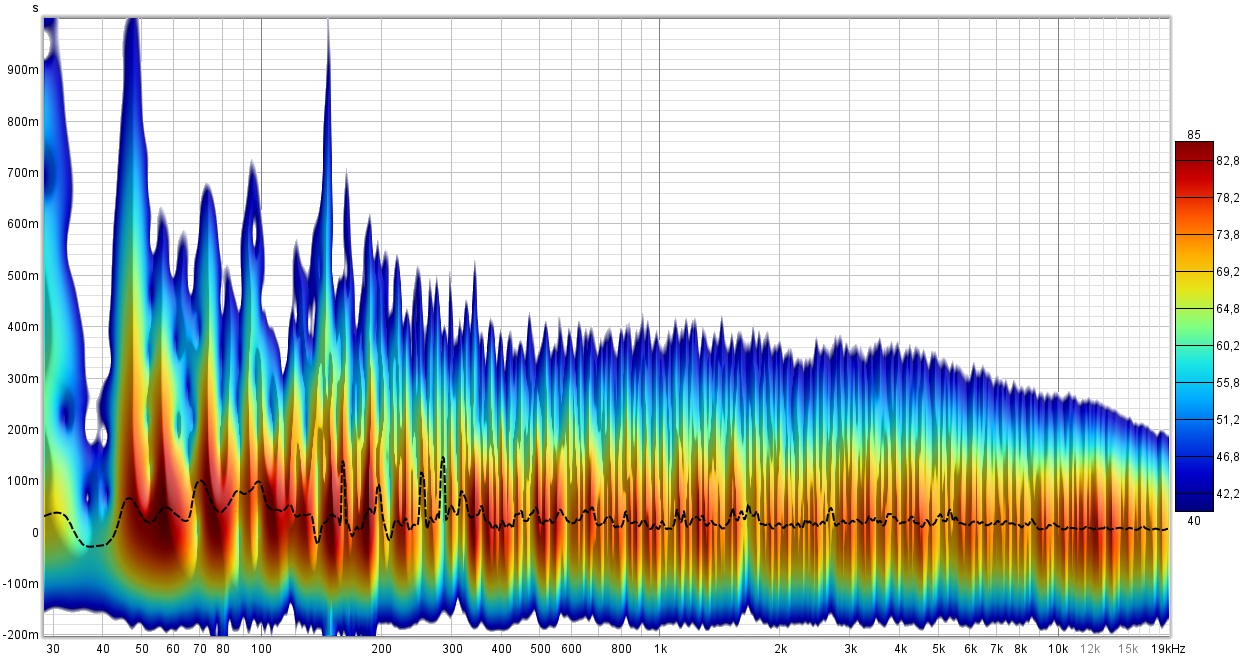Click the 40 dB minimum label below the color scale

pyautogui.click(x=1193, y=520)
